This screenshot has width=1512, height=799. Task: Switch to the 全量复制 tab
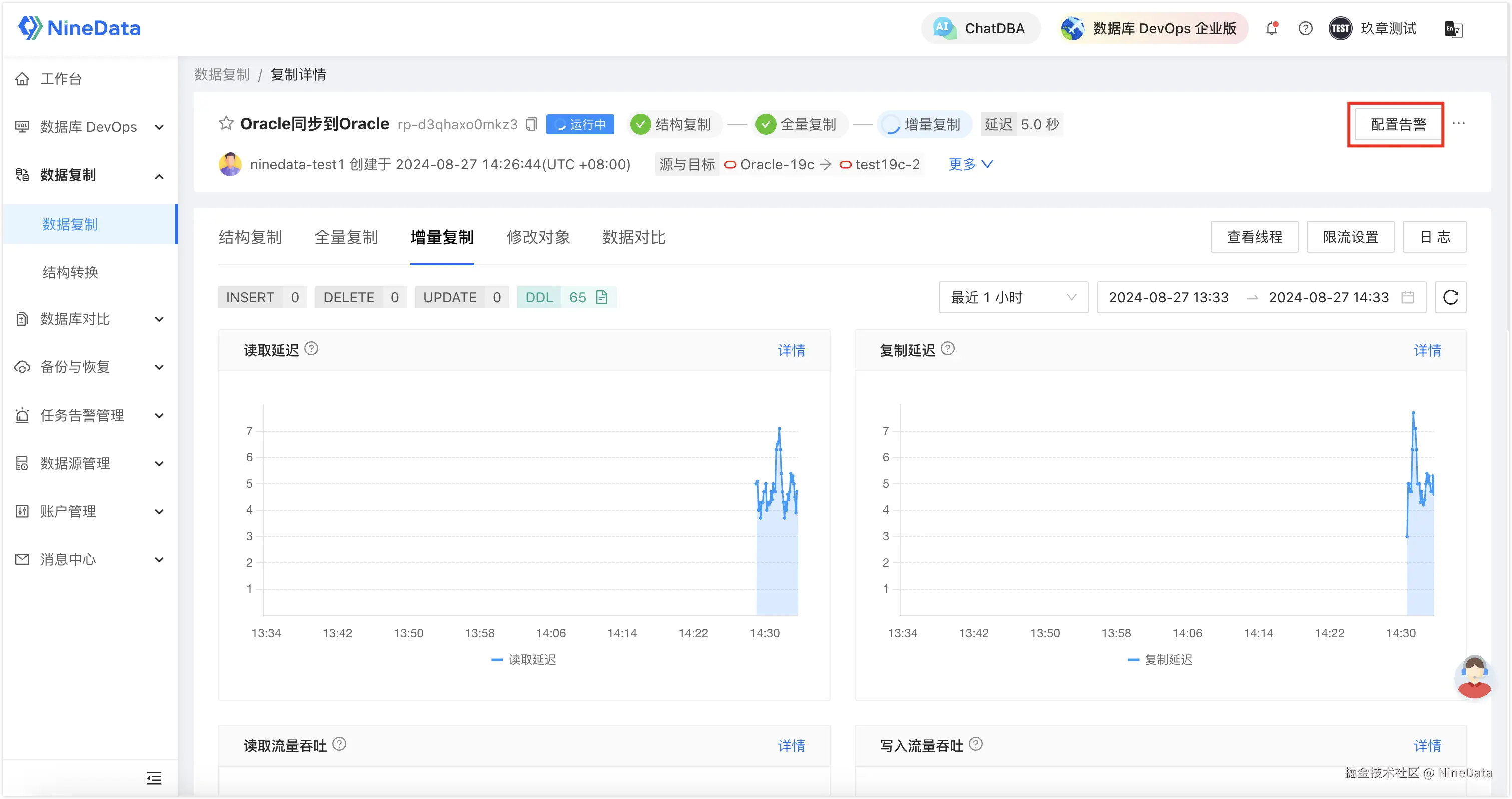346,237
